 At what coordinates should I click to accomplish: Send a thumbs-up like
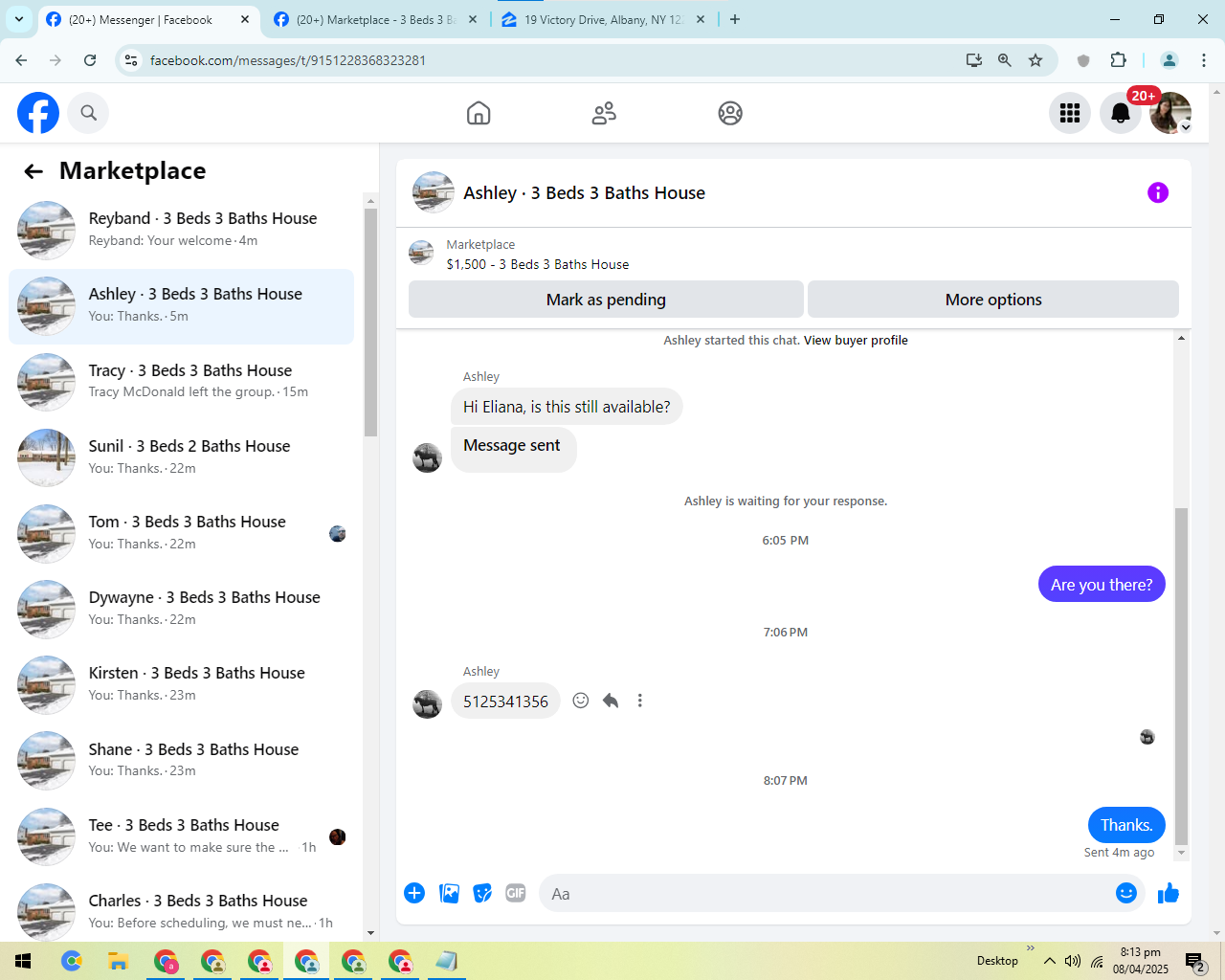tap(1169, 893)
